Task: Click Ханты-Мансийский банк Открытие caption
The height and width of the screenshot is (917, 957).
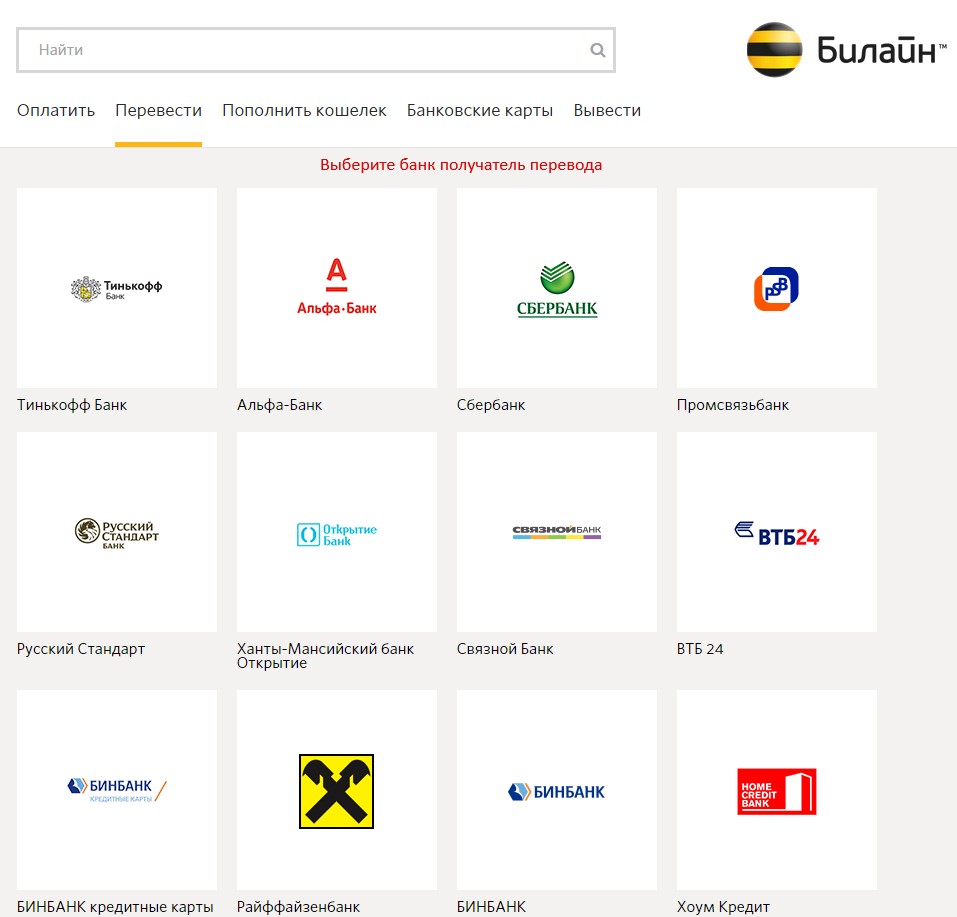Action: click(x=325, y=656)
